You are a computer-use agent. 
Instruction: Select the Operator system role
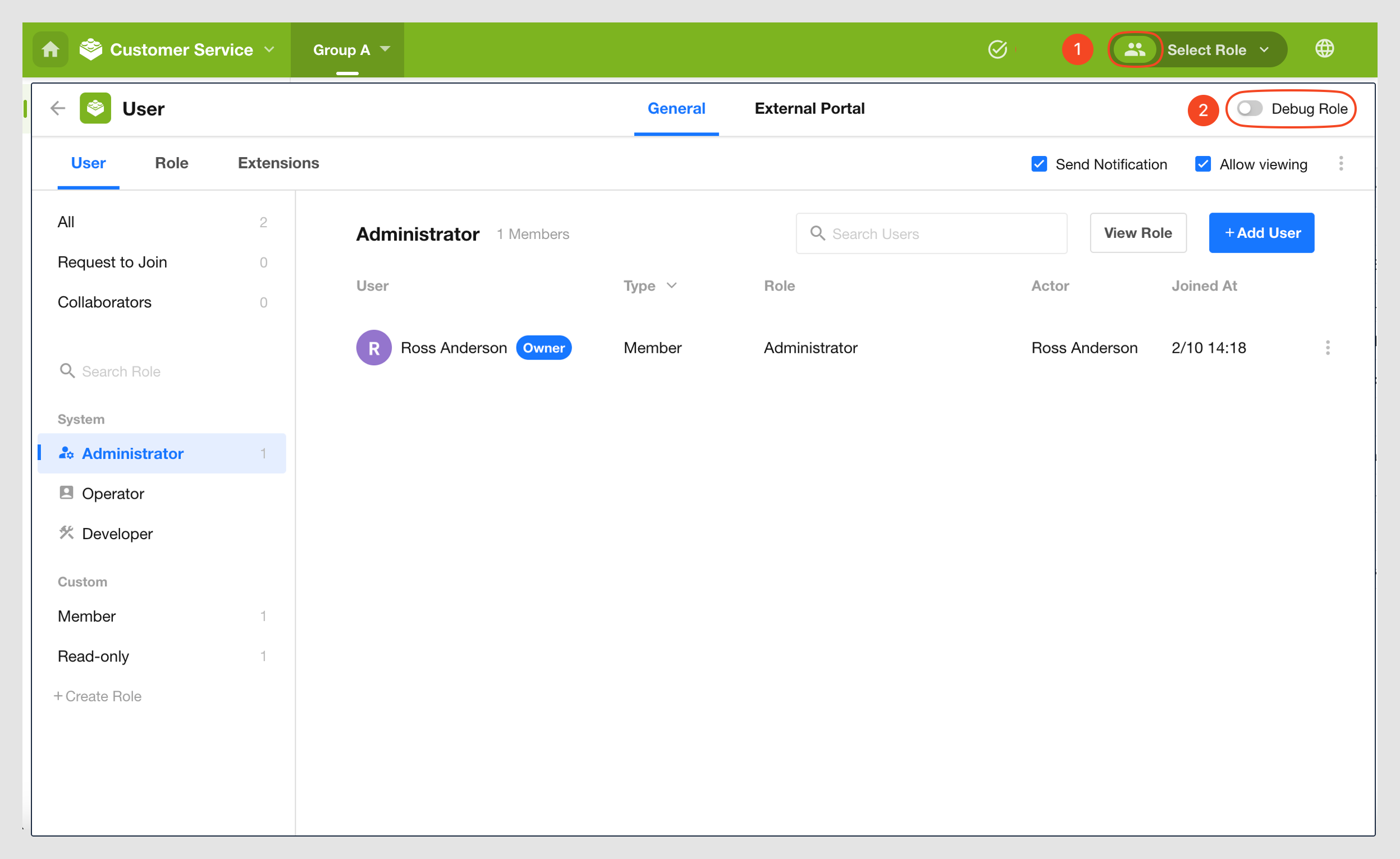pos(162,493)
